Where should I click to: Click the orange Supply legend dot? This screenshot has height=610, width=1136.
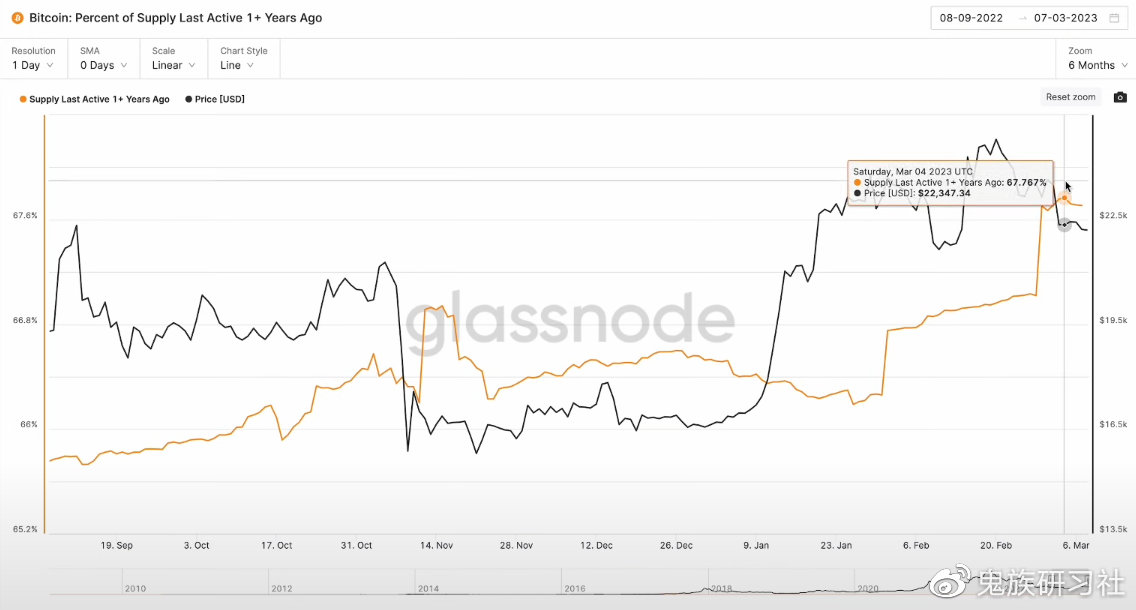point(23,99)
